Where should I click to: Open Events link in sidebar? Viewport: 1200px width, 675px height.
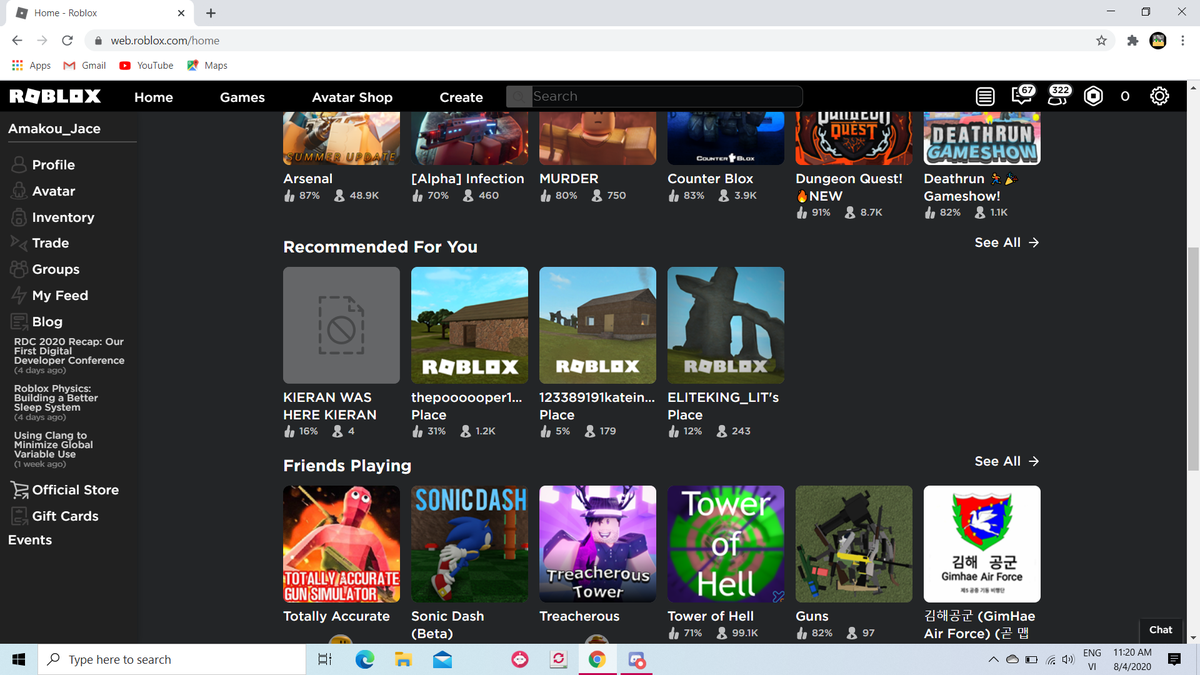click(x=30, y=540)
